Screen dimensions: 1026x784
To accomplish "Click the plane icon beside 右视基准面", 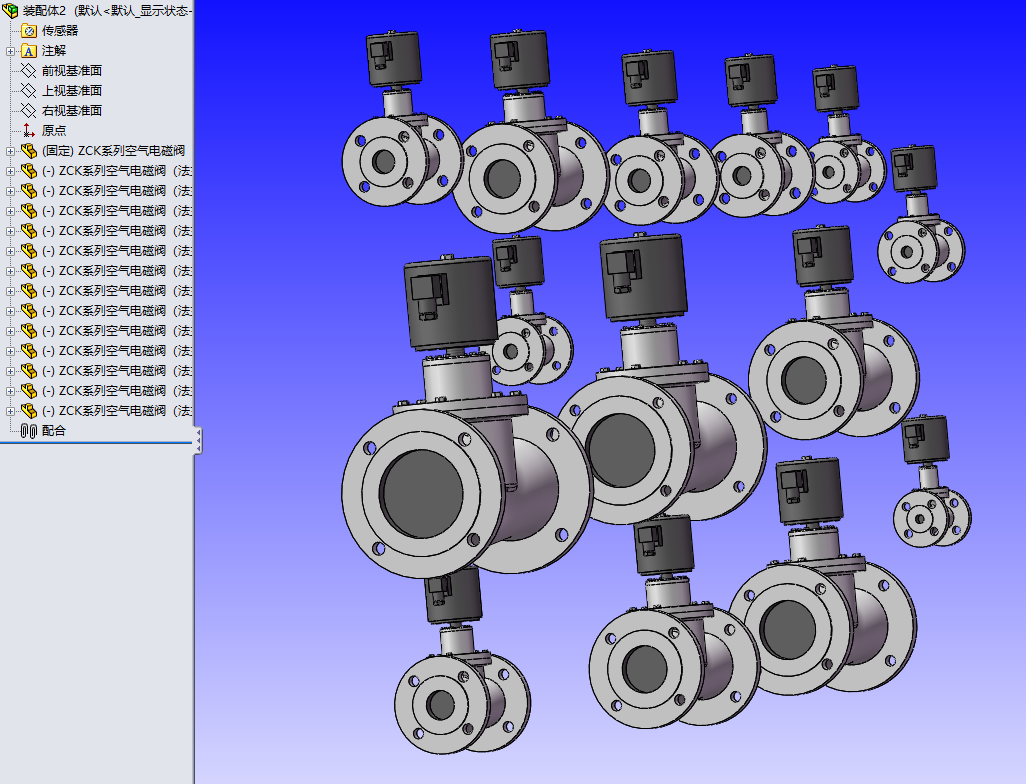I will (29, 111).
